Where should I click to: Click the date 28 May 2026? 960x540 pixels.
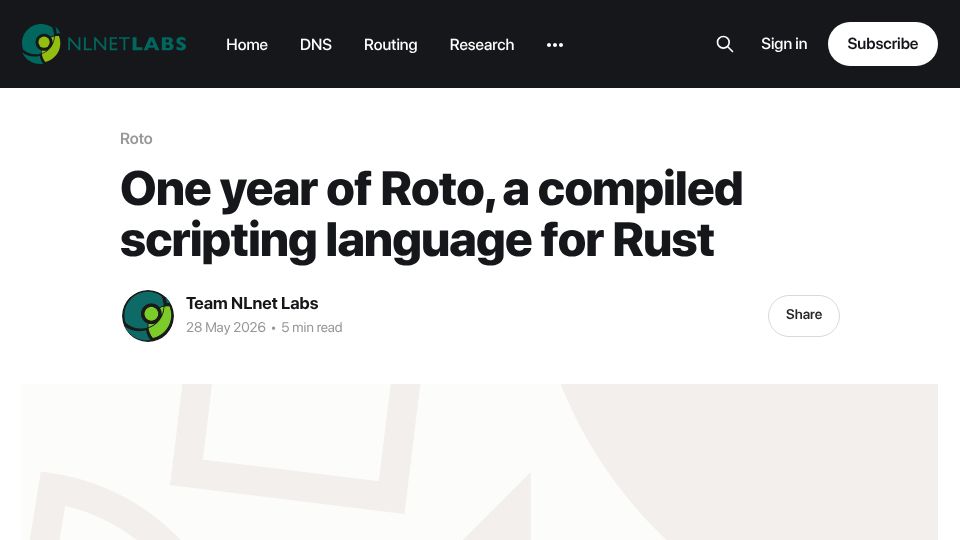pyautogui.click(x=225, y=328)
